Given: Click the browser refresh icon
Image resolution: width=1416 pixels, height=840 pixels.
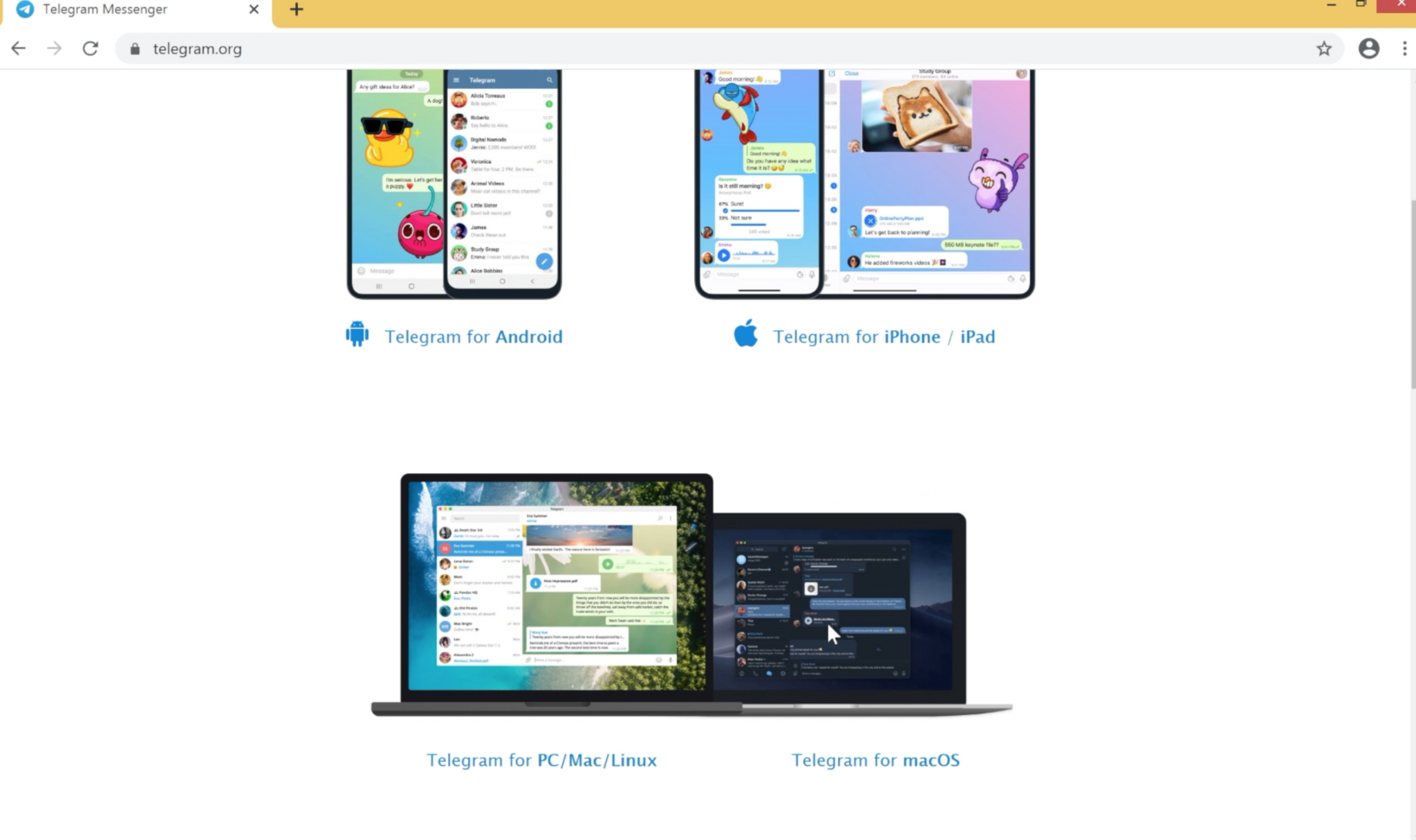Looking at the screenshot, I should (x=89, y=48).
